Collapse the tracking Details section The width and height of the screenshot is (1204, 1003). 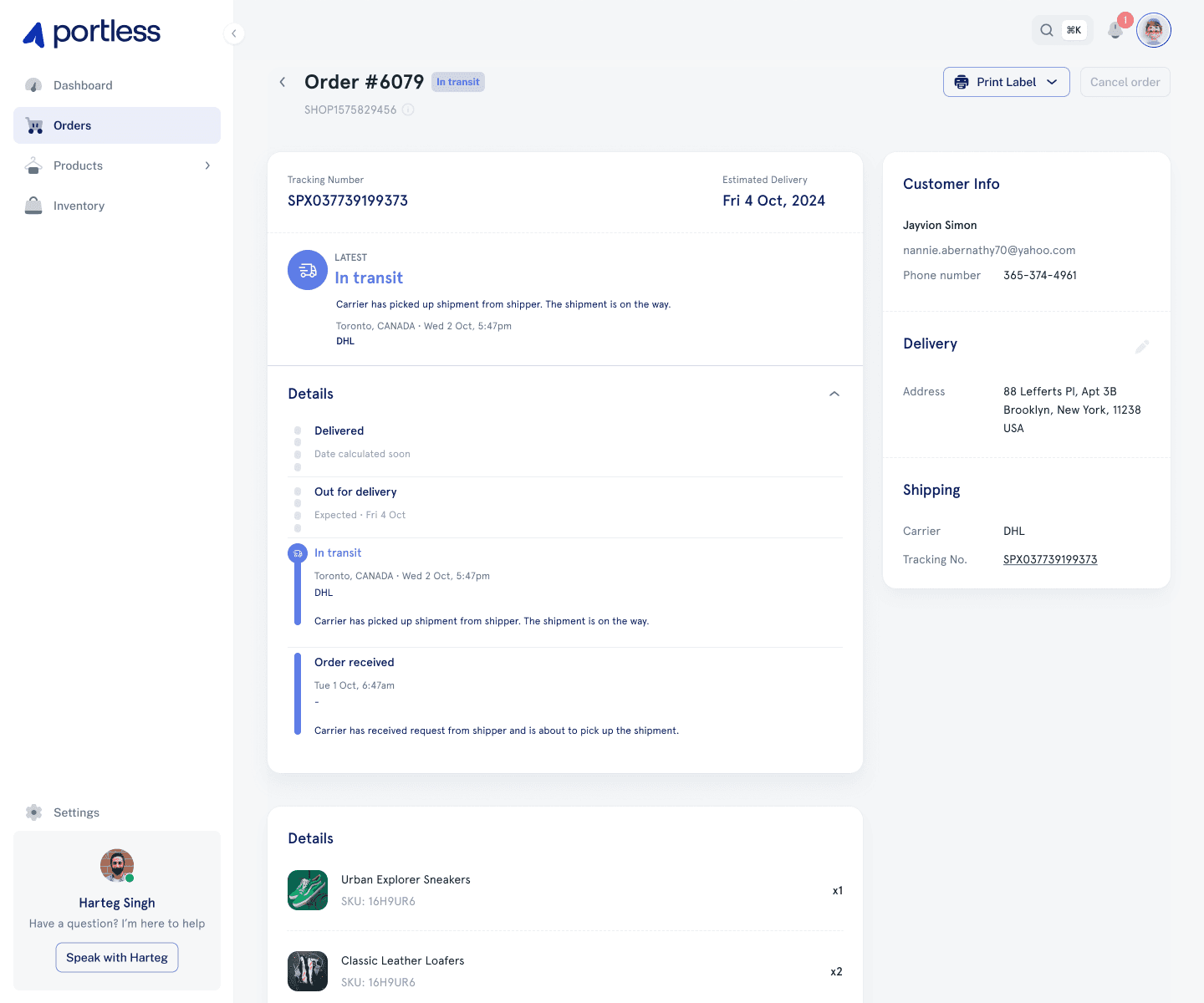(834, 394)
